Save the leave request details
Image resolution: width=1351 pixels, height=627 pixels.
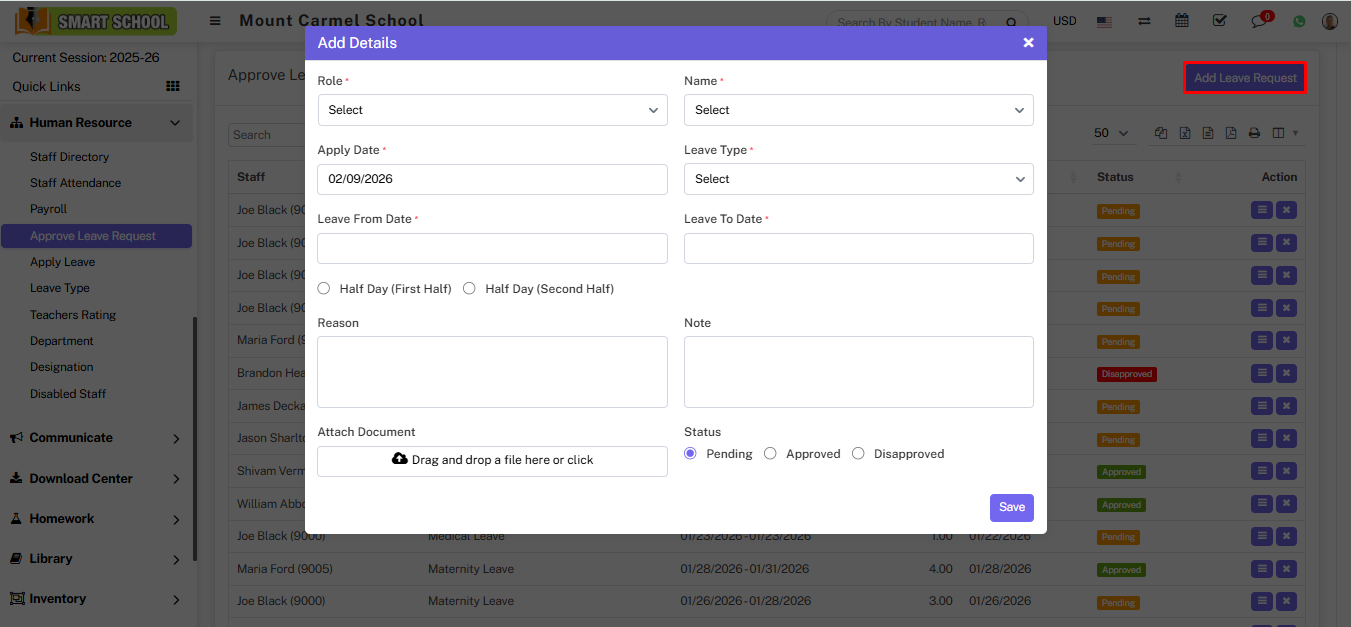[x=1011, y=507]
